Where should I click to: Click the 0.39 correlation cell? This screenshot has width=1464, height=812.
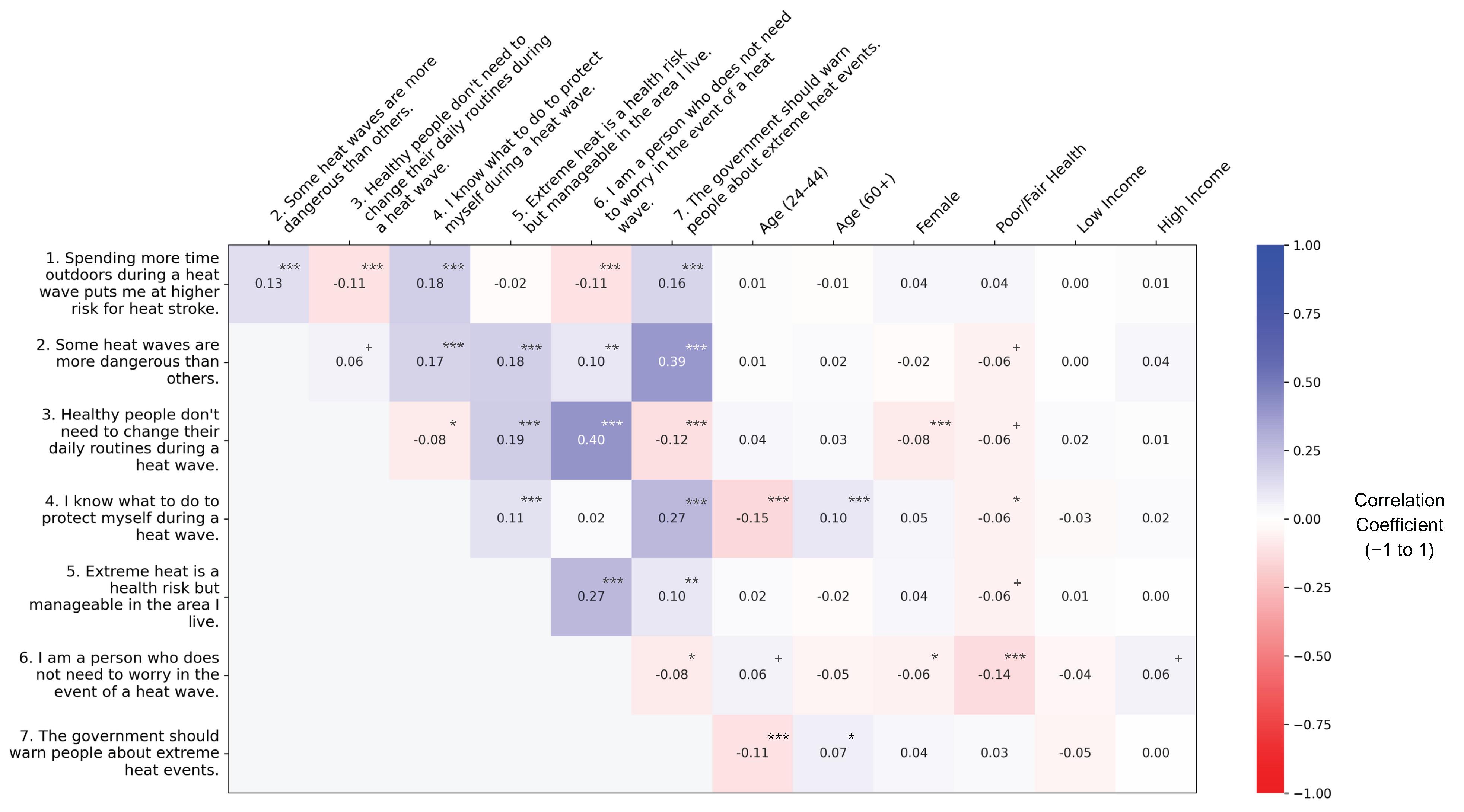[672, 362]
